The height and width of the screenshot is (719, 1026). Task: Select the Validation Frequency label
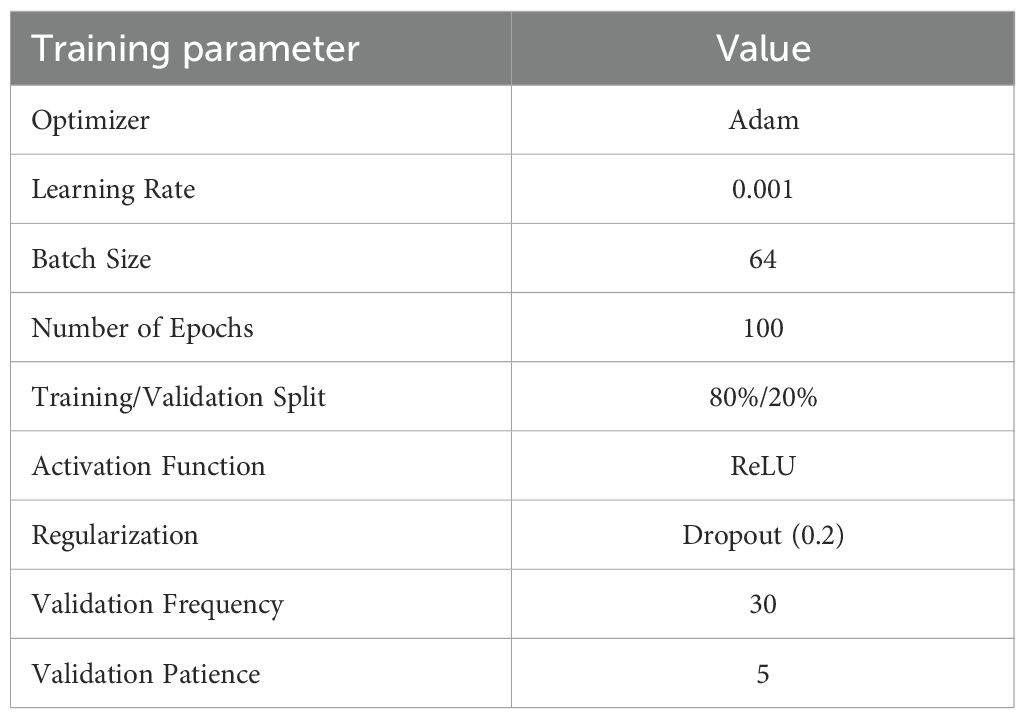tap(157, 604)
